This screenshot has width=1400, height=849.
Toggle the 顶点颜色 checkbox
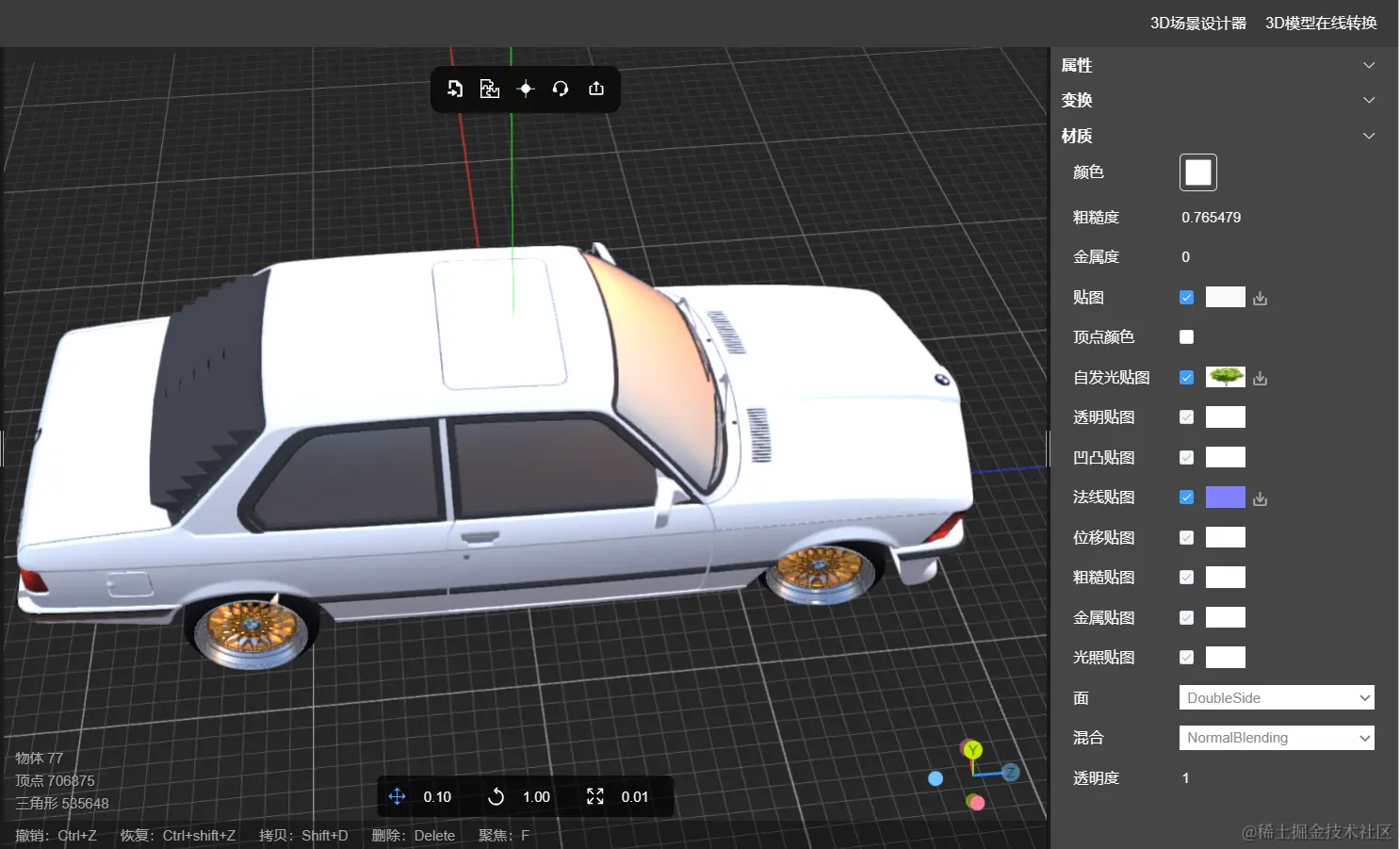coord(1187,337)
